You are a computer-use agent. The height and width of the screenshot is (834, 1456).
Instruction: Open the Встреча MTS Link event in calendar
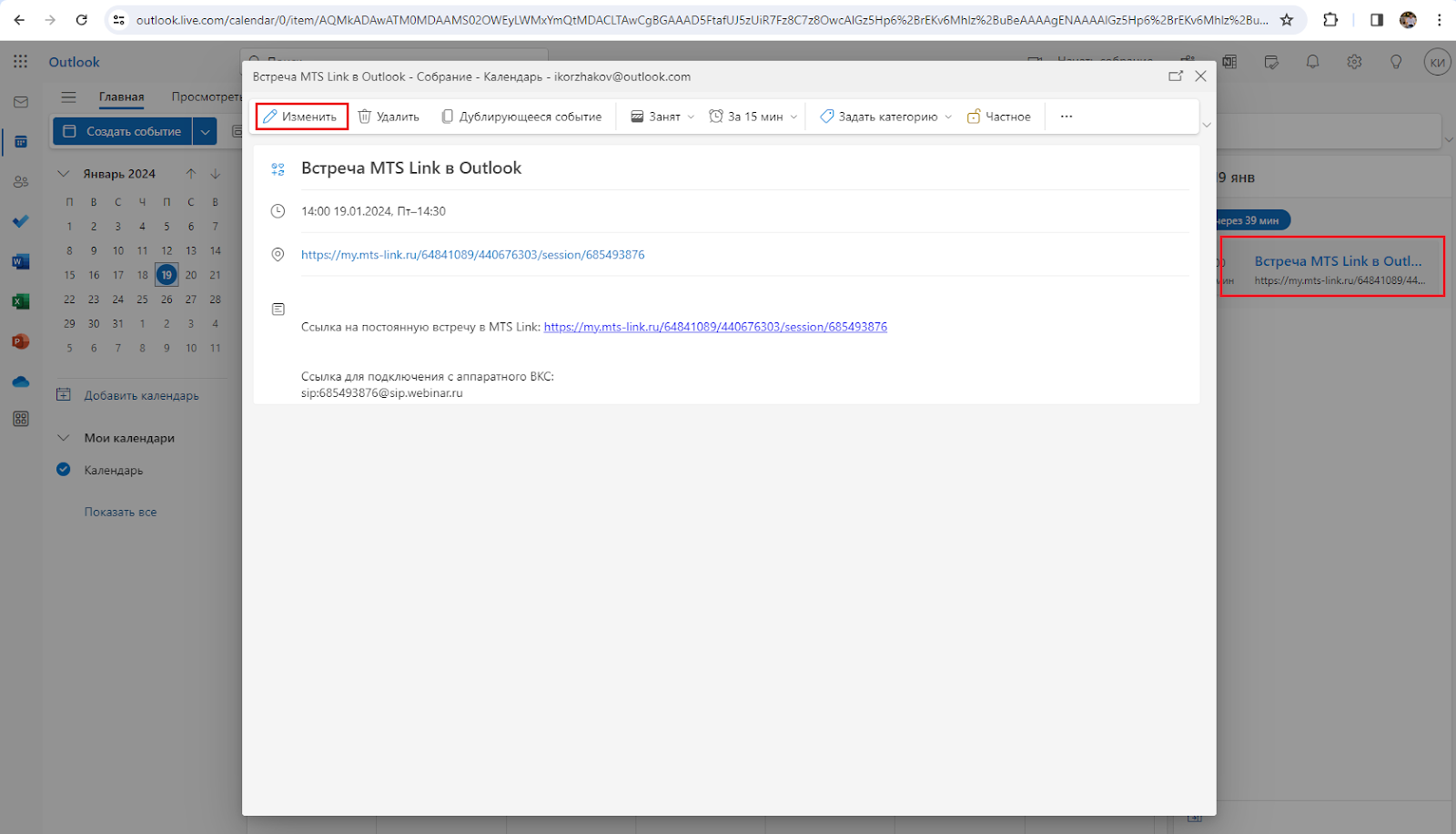1332,266
